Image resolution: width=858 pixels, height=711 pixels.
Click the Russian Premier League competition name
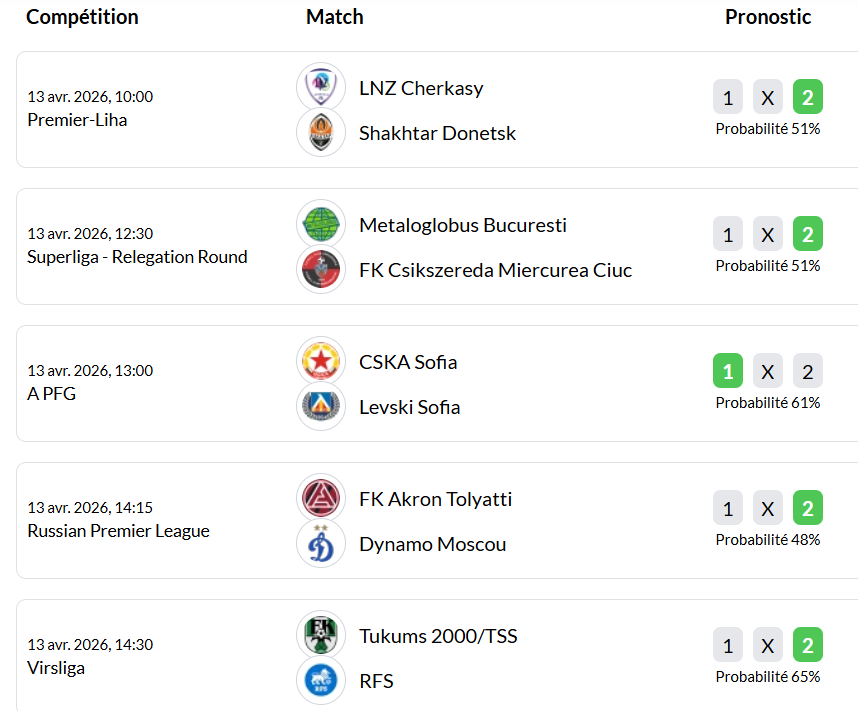point(118,531)
